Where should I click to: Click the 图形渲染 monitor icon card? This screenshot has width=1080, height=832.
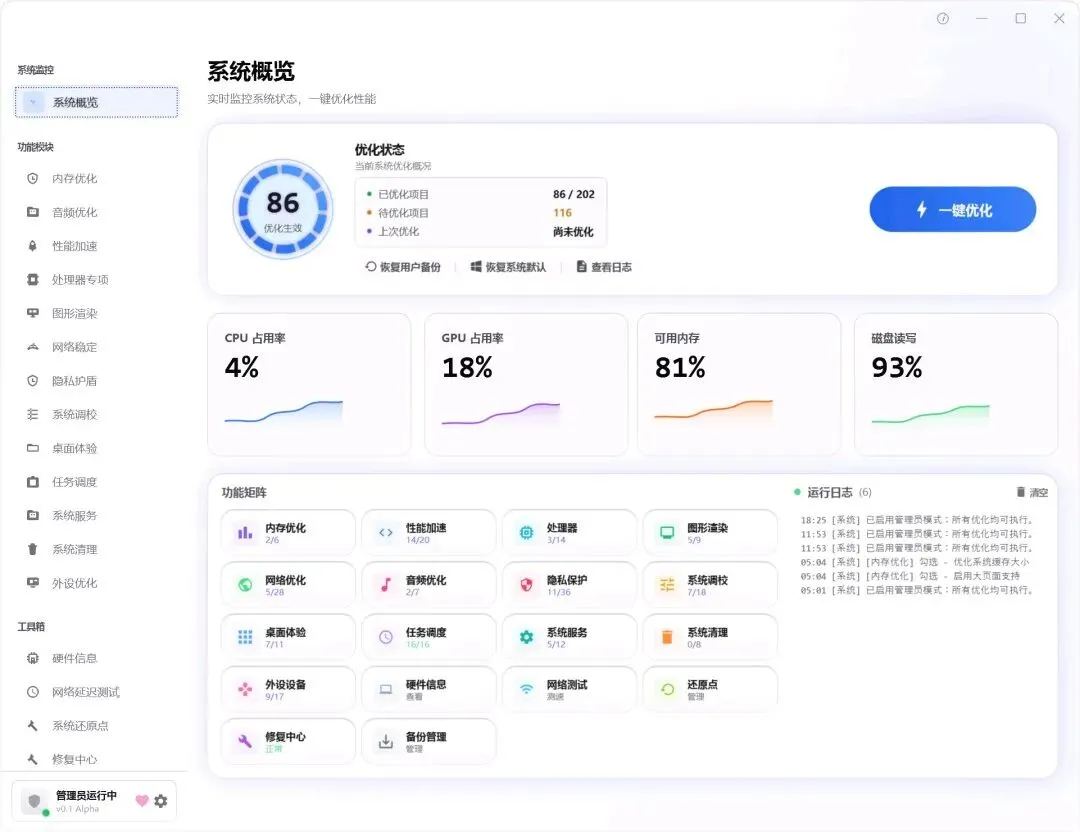point(710,532)
